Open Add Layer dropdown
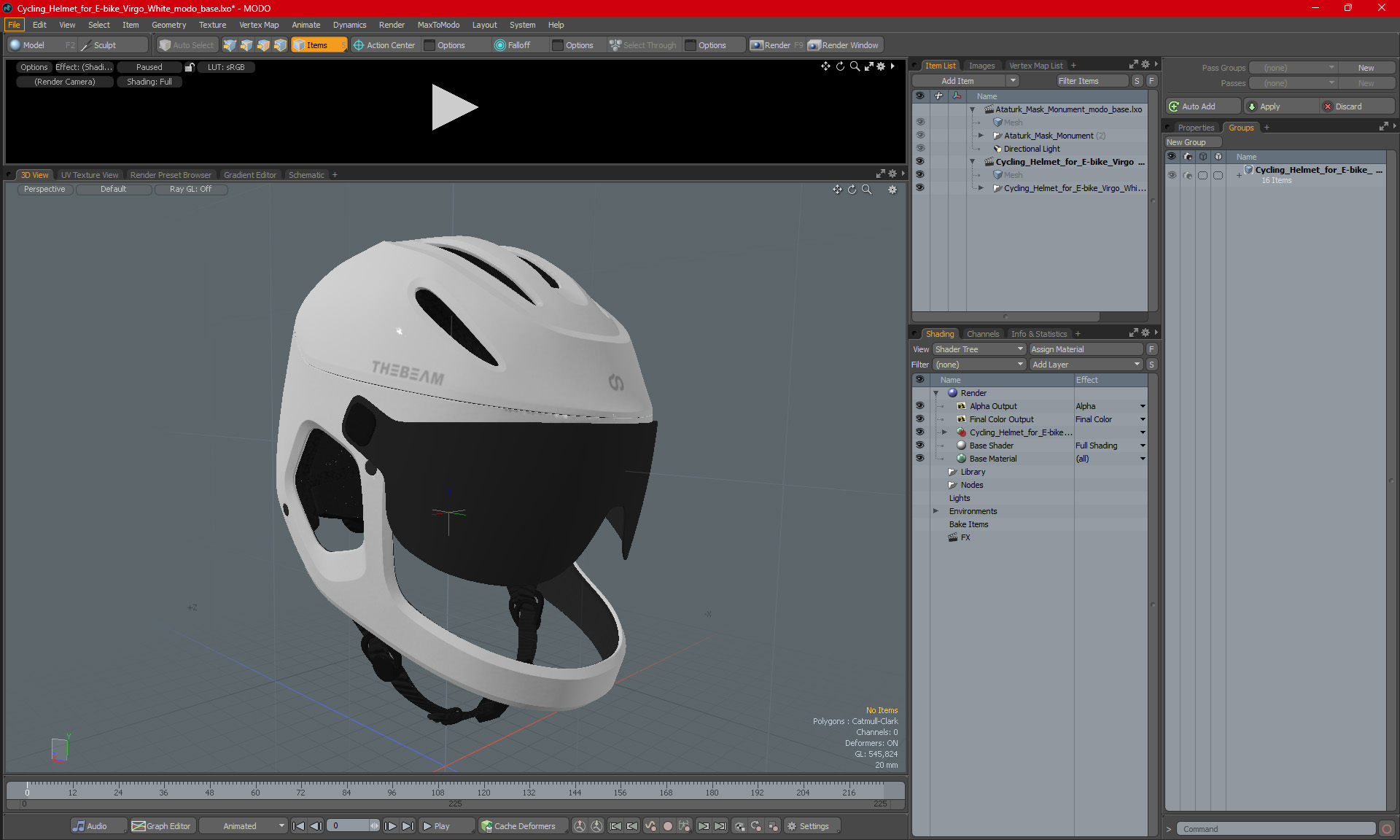Screen dimensions: 1400x840 (1086, 365)
